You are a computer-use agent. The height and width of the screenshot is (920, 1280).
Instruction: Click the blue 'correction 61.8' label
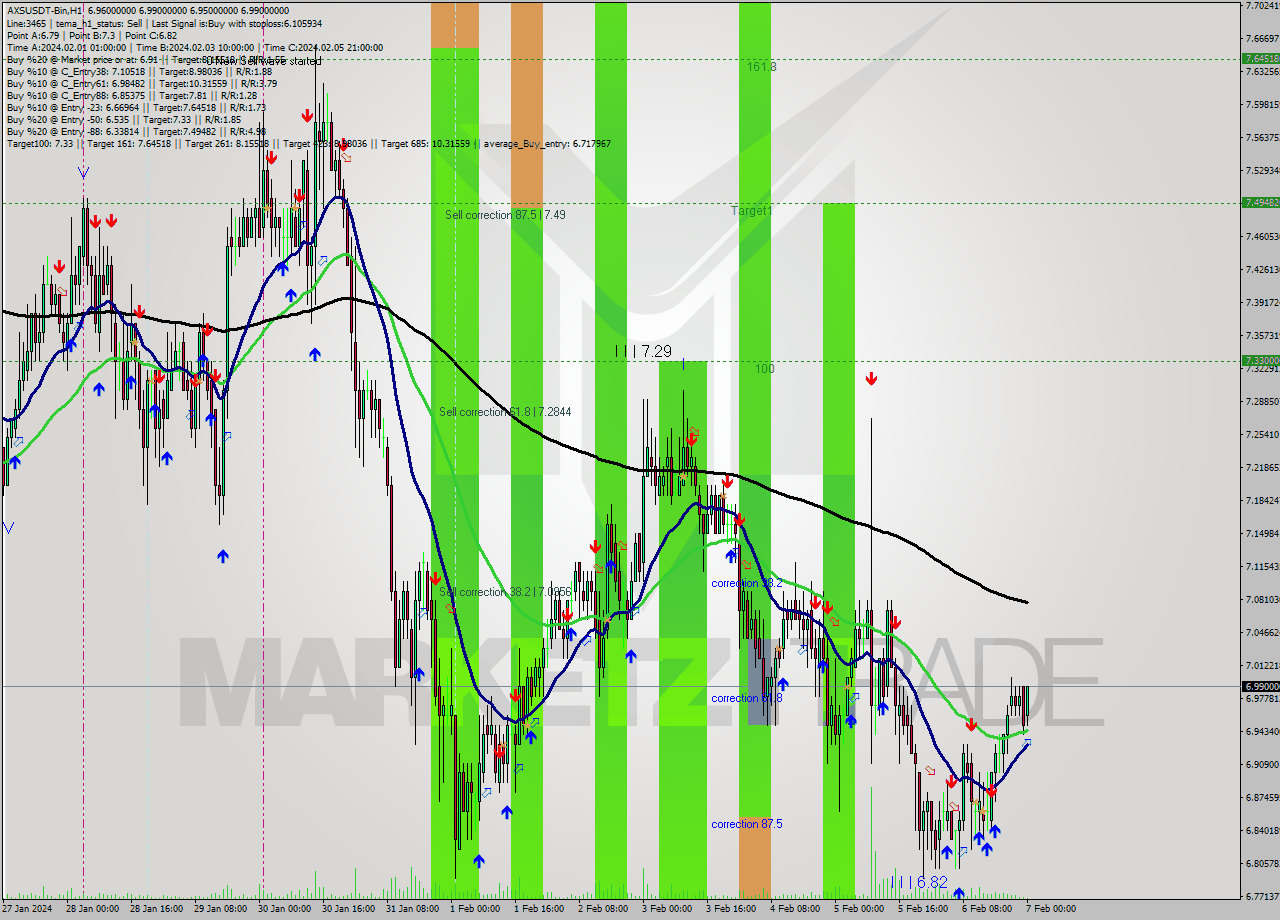(746, 698)
